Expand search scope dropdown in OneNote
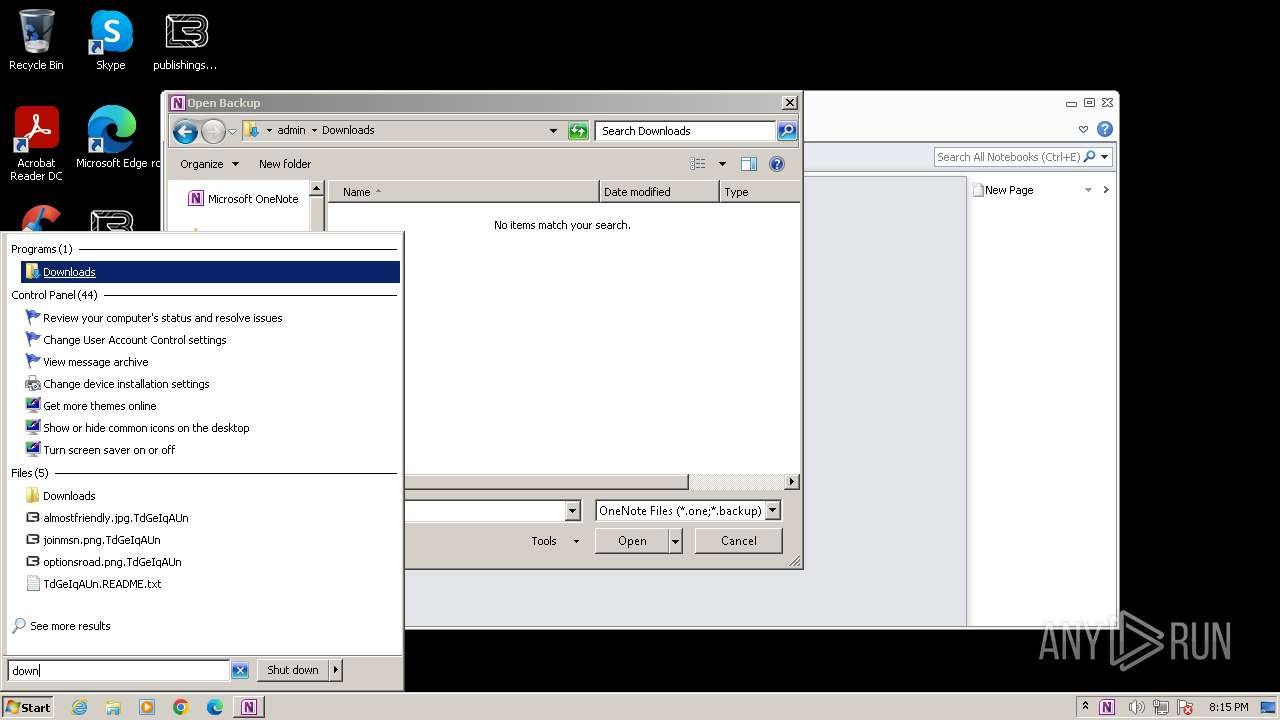The height and width of the screenshot is (720, 1280). [x=1104, y=157]
